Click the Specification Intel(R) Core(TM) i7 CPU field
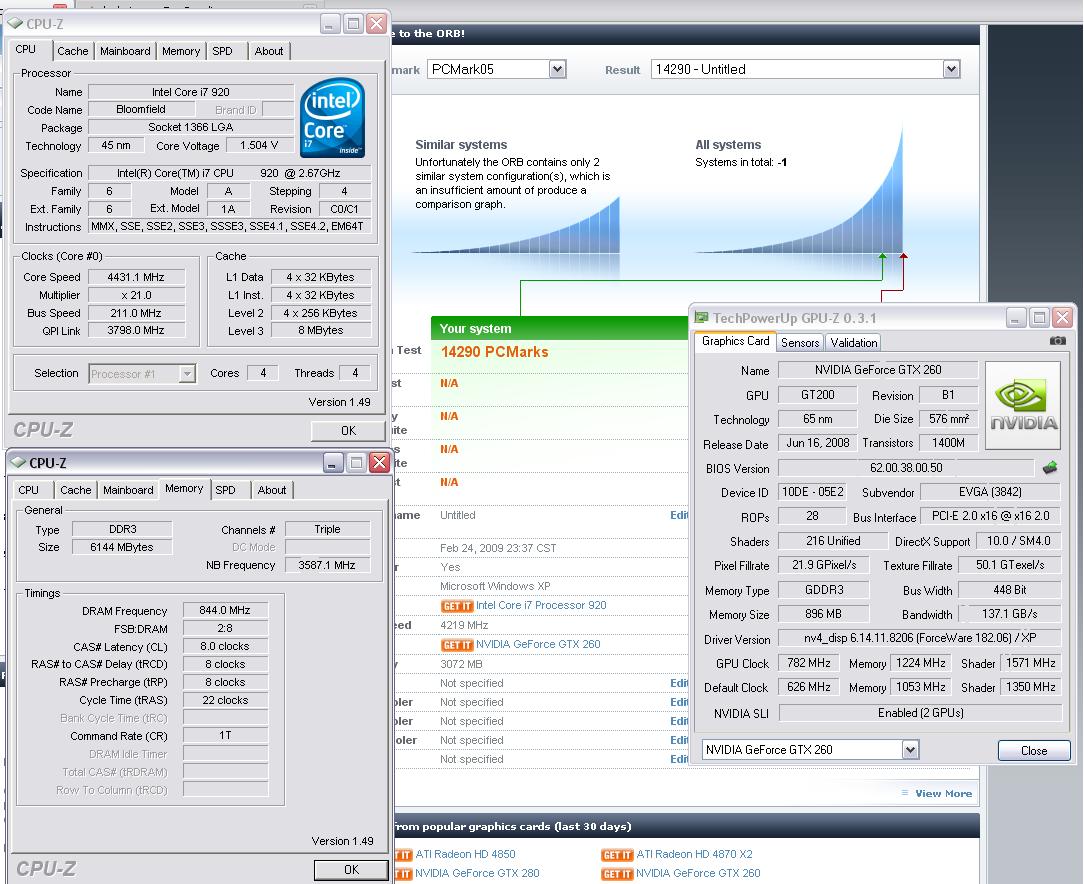The width and height of the screenshot is (1084, 884). (x=230, y=173)
